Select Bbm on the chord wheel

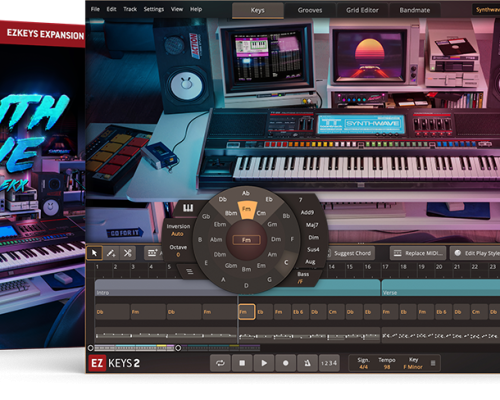click(231, 213)
